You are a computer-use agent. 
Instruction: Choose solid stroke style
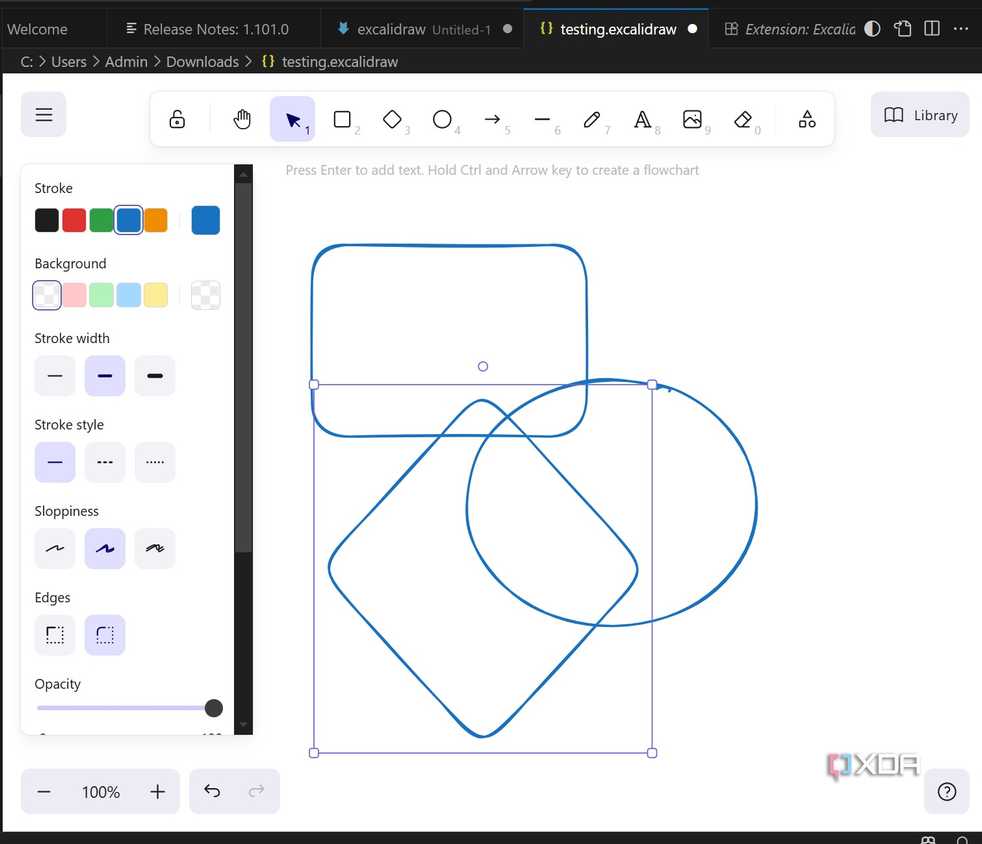point(55,462)
